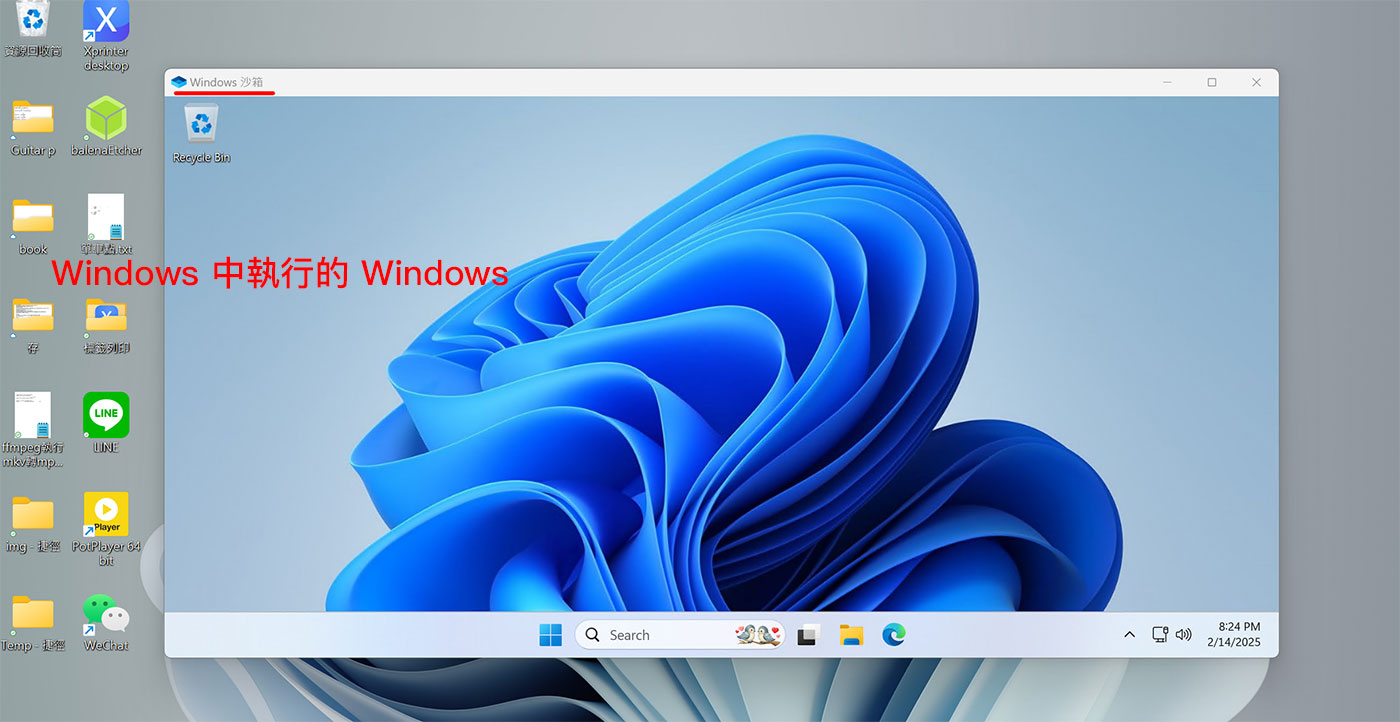Image resolution: width=1400 pixels, height=722 pixels.
Task: Select the 存 folder on desktop
Action: point(33,325)
